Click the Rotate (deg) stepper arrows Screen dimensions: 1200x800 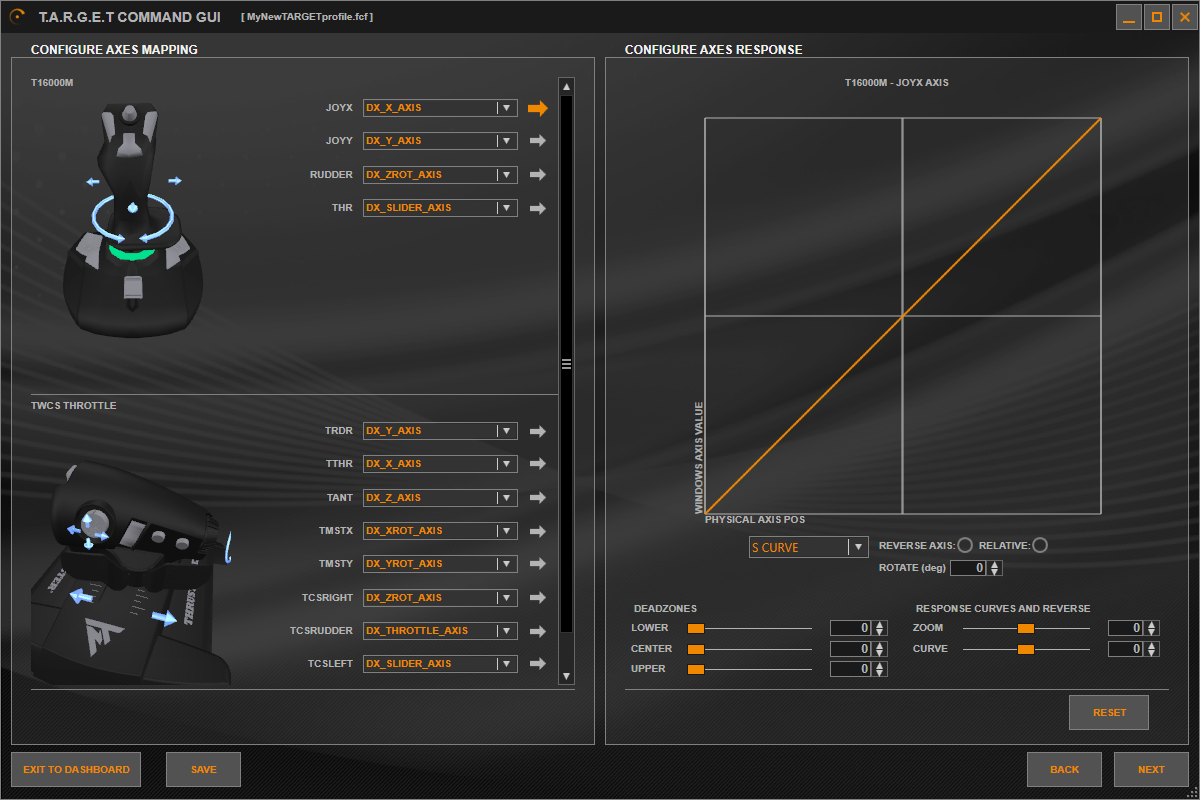tap(995, 568)
